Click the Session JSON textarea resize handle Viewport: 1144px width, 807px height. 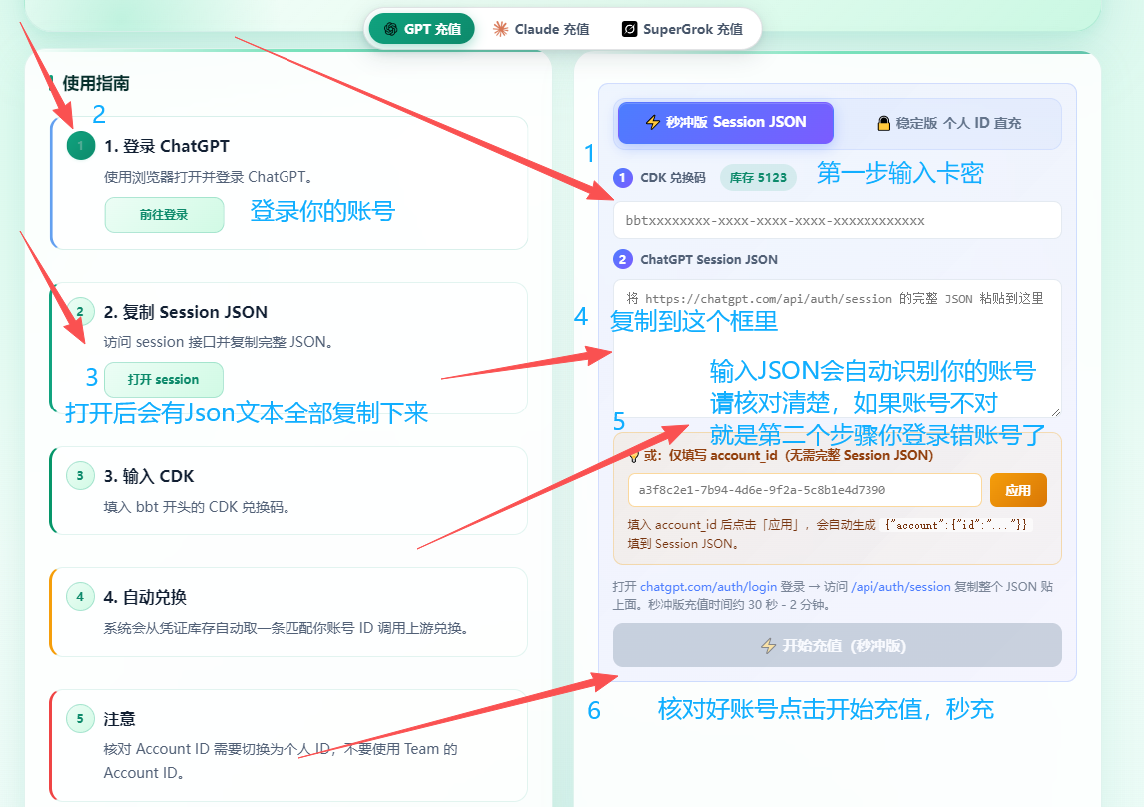coord(1055,412)
